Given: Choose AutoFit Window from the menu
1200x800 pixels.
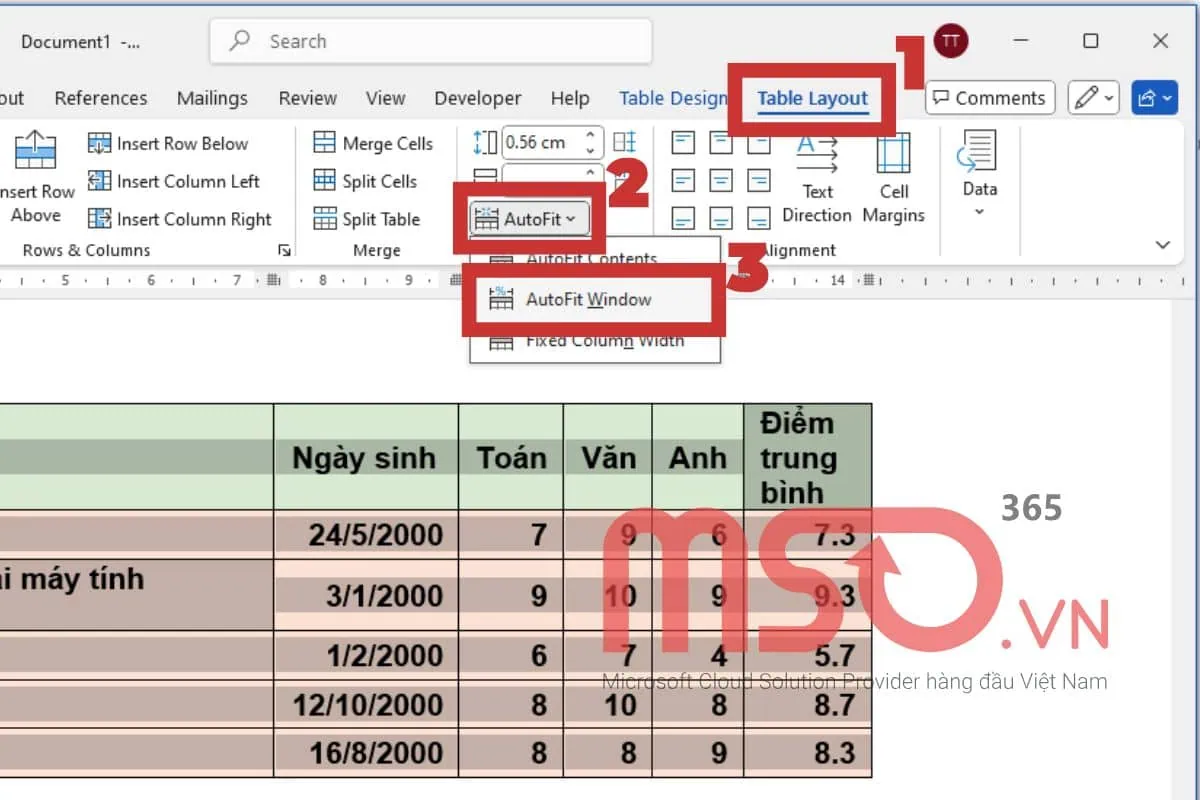Looking at the screenshot, I should click(x=594, y=299).
